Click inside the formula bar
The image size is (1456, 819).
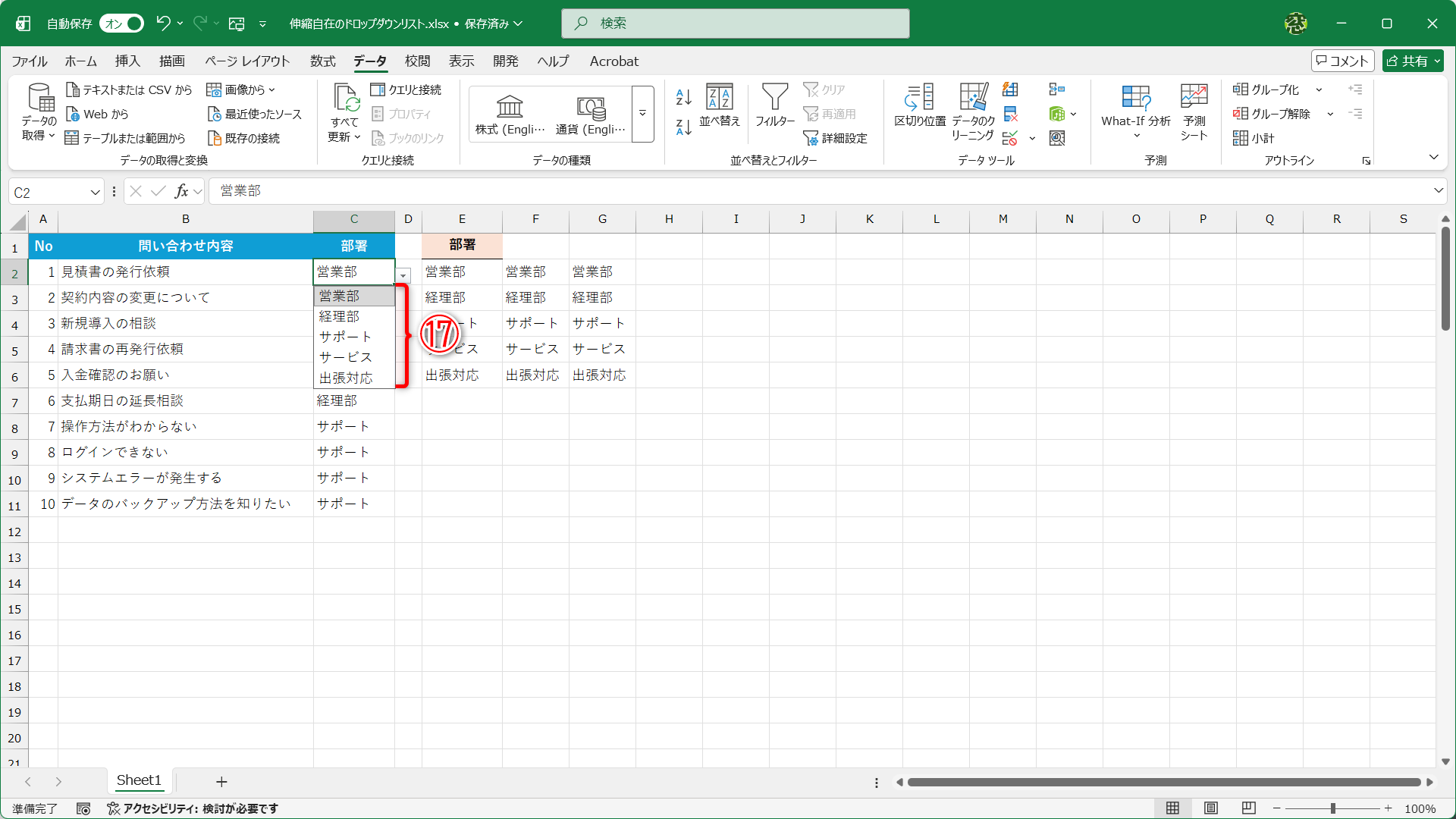(531, 191)
